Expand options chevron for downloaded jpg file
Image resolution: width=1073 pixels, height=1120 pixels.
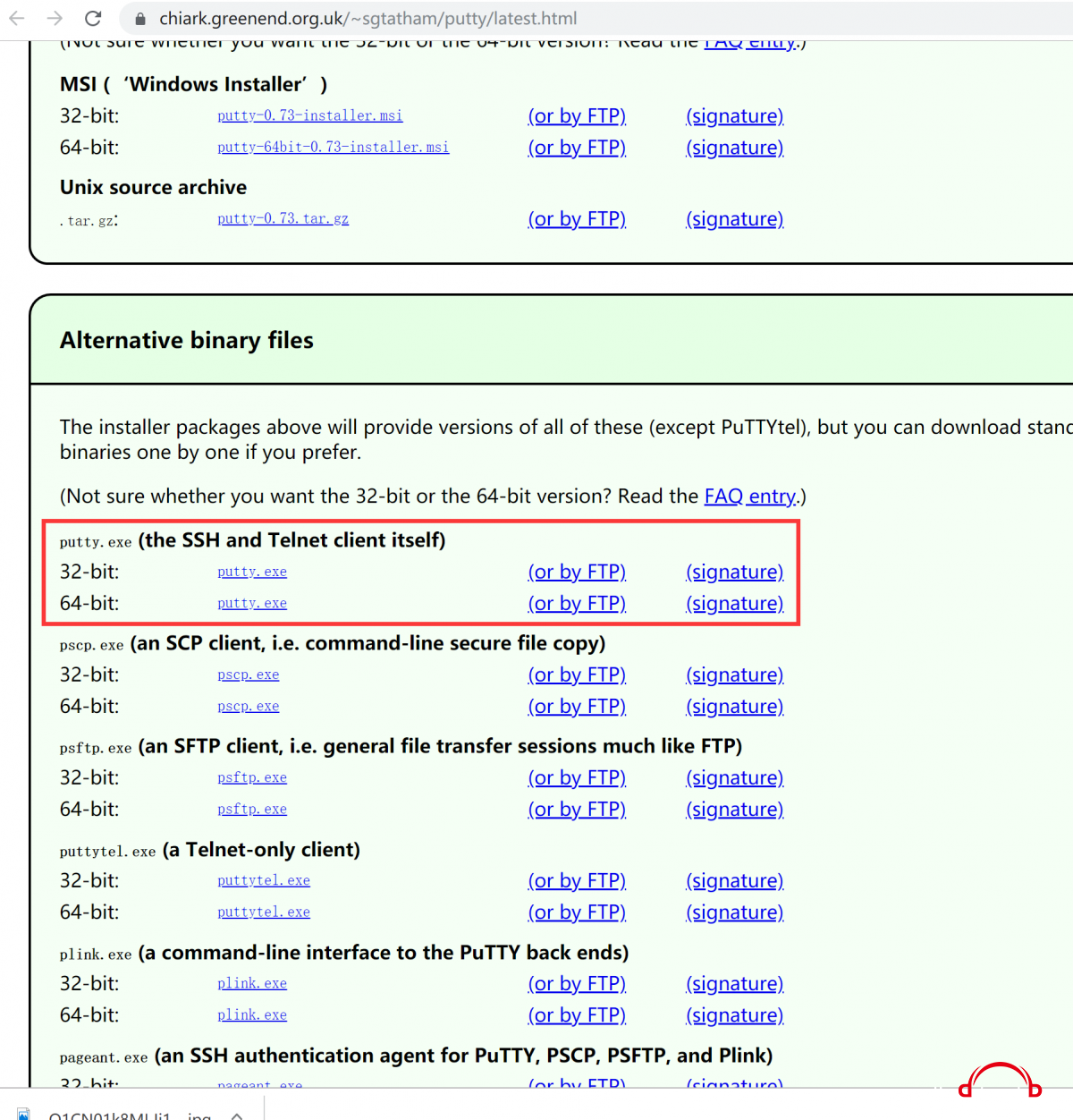[x=237, y=1116]
